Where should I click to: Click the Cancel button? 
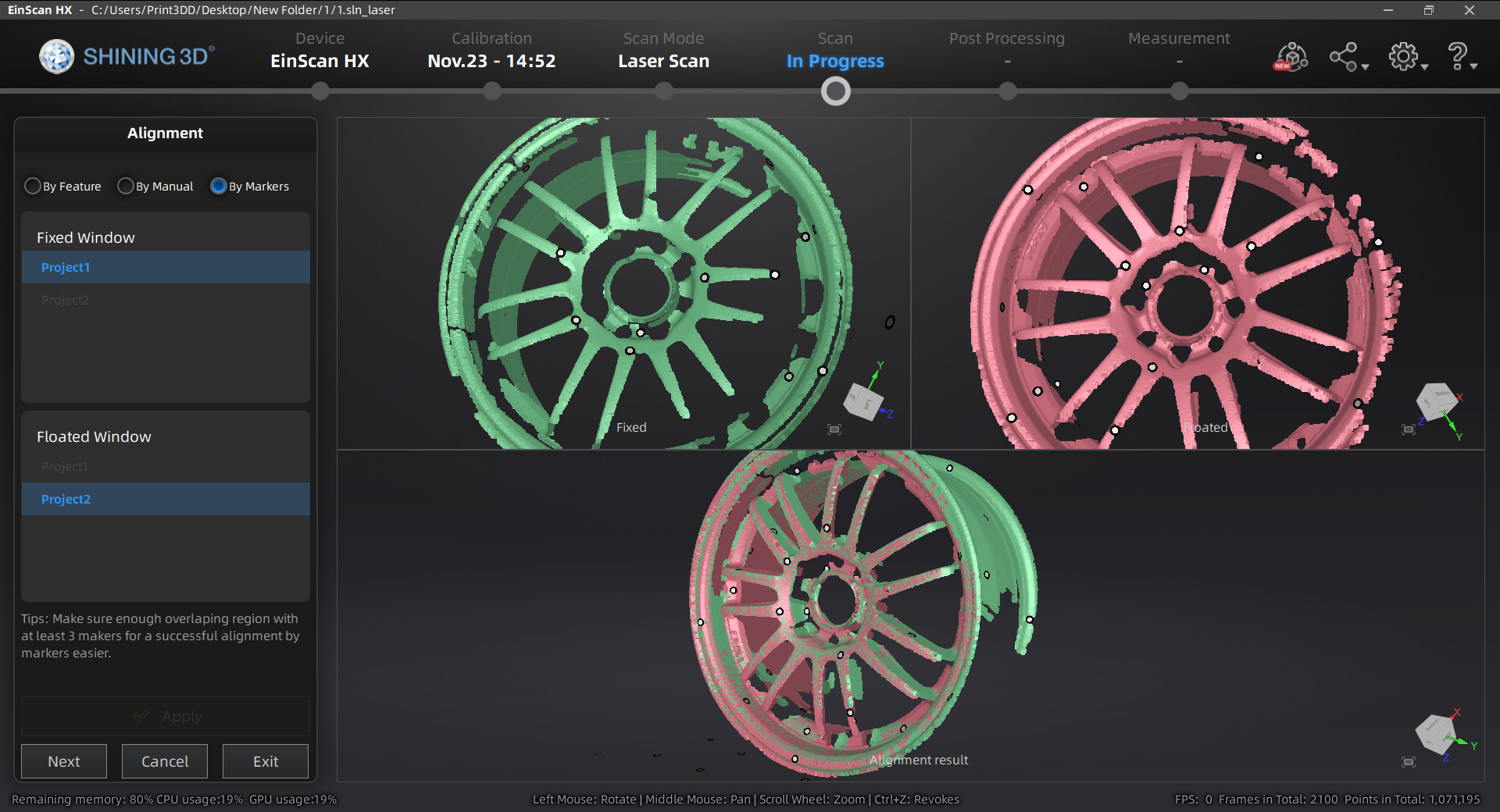(x=165, y=761)
